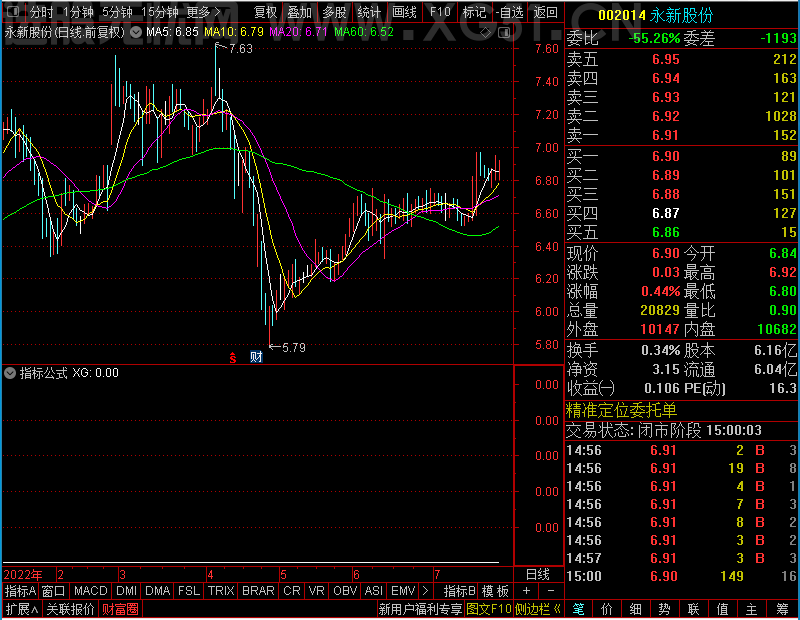Open the 复权 adjustment menu
Viewport: 800px width, 620px height.
coord(265,12)
